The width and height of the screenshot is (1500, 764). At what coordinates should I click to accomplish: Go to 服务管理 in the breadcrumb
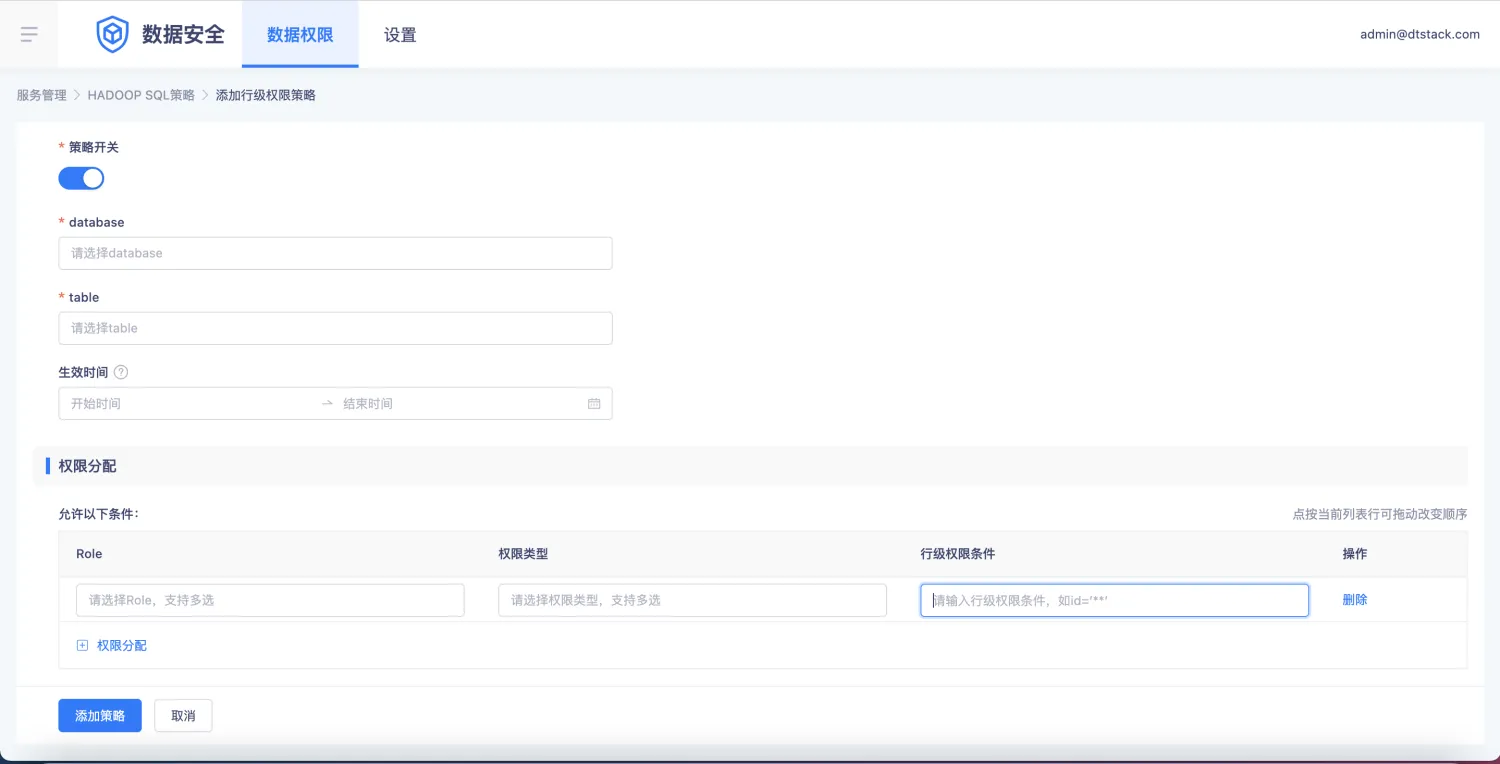(x=41, y=95)
